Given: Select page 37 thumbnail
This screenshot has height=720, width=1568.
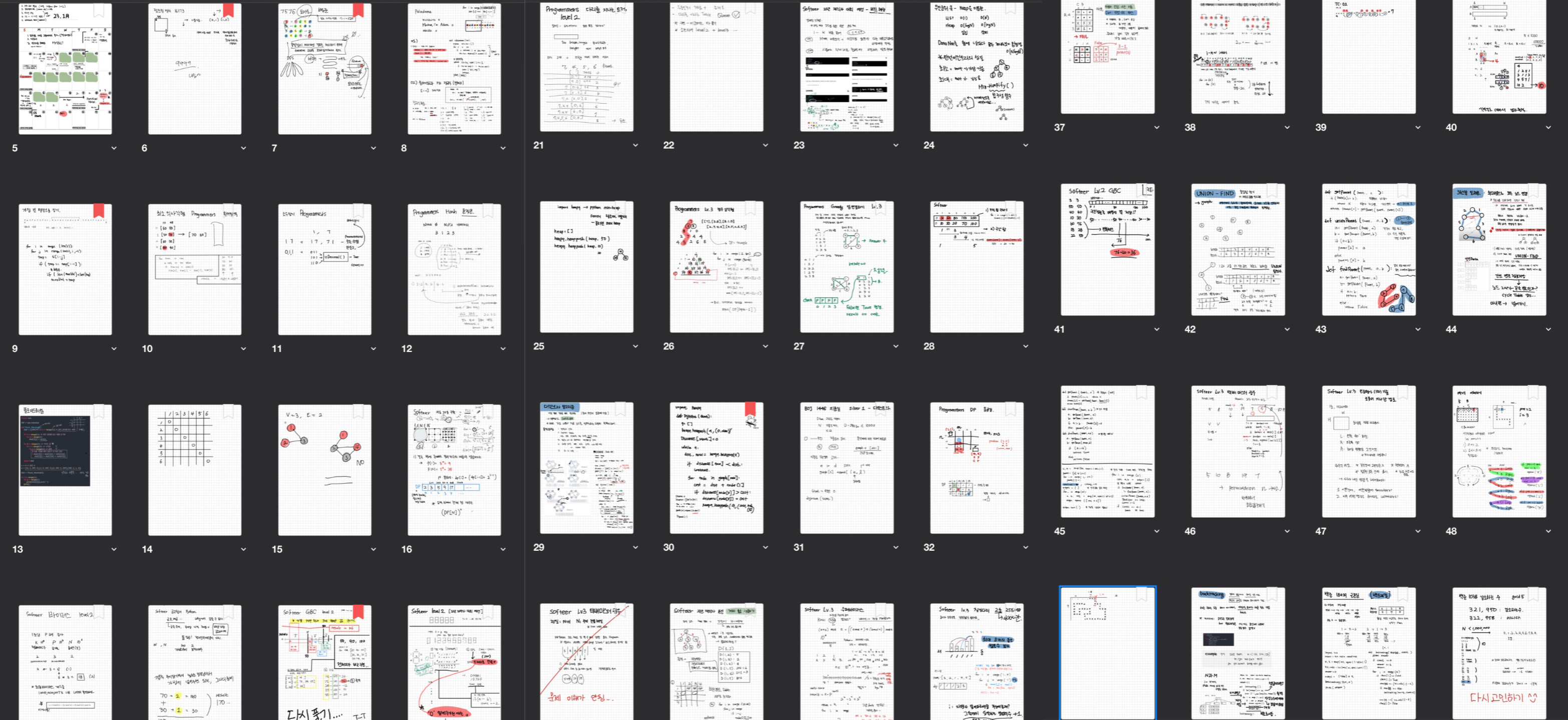Looking at the screenshot, I should [1108, 57].
